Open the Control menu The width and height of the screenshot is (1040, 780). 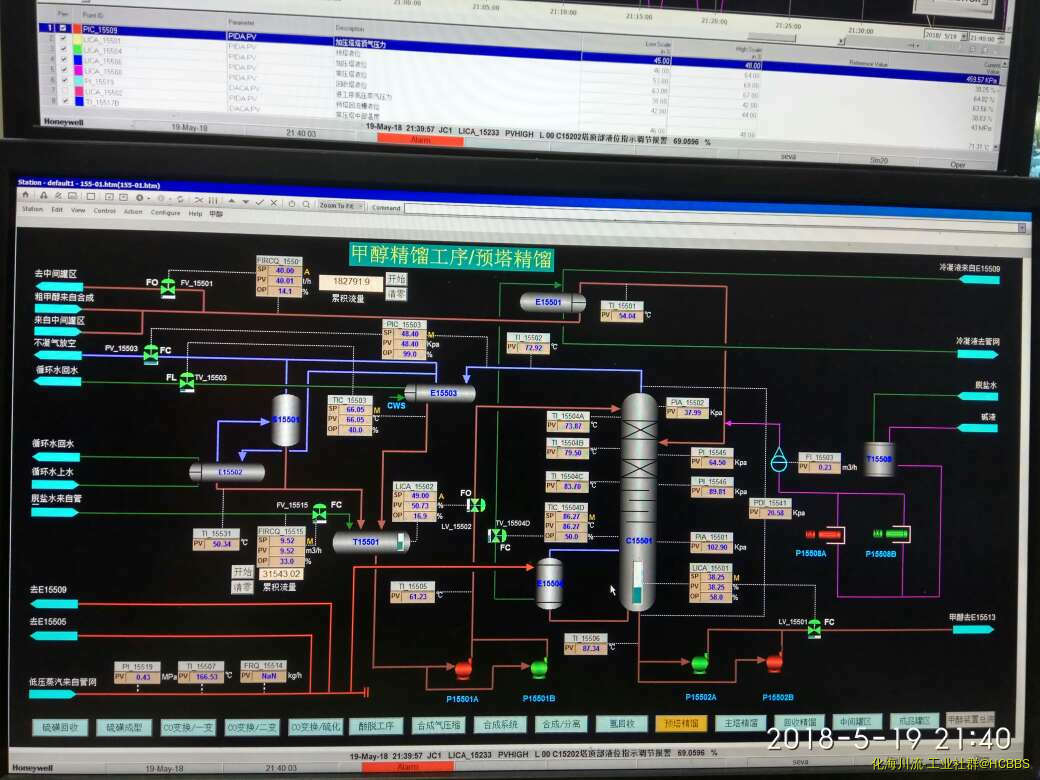coord(105,212)
